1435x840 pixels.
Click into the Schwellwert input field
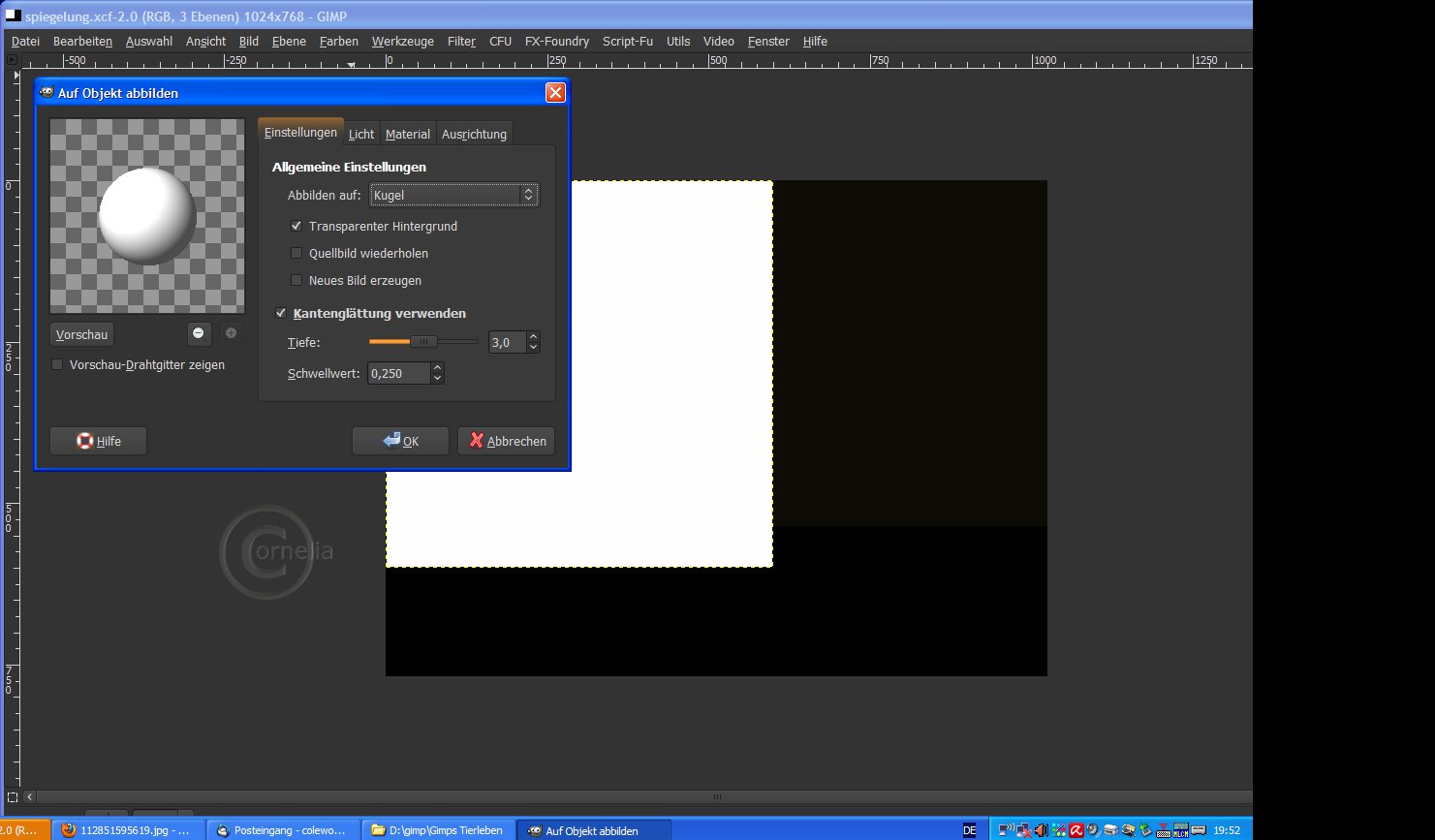[x=398, y=373]
